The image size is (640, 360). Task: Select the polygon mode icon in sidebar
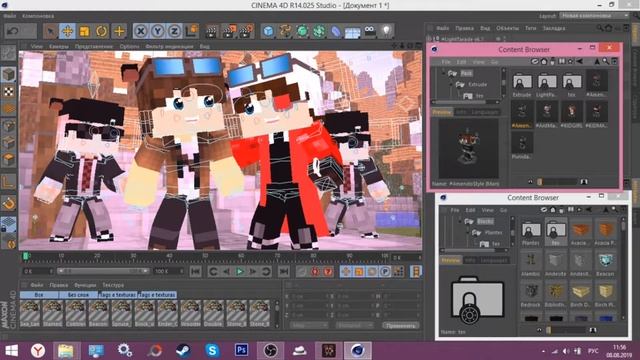[x=9, y=159]
